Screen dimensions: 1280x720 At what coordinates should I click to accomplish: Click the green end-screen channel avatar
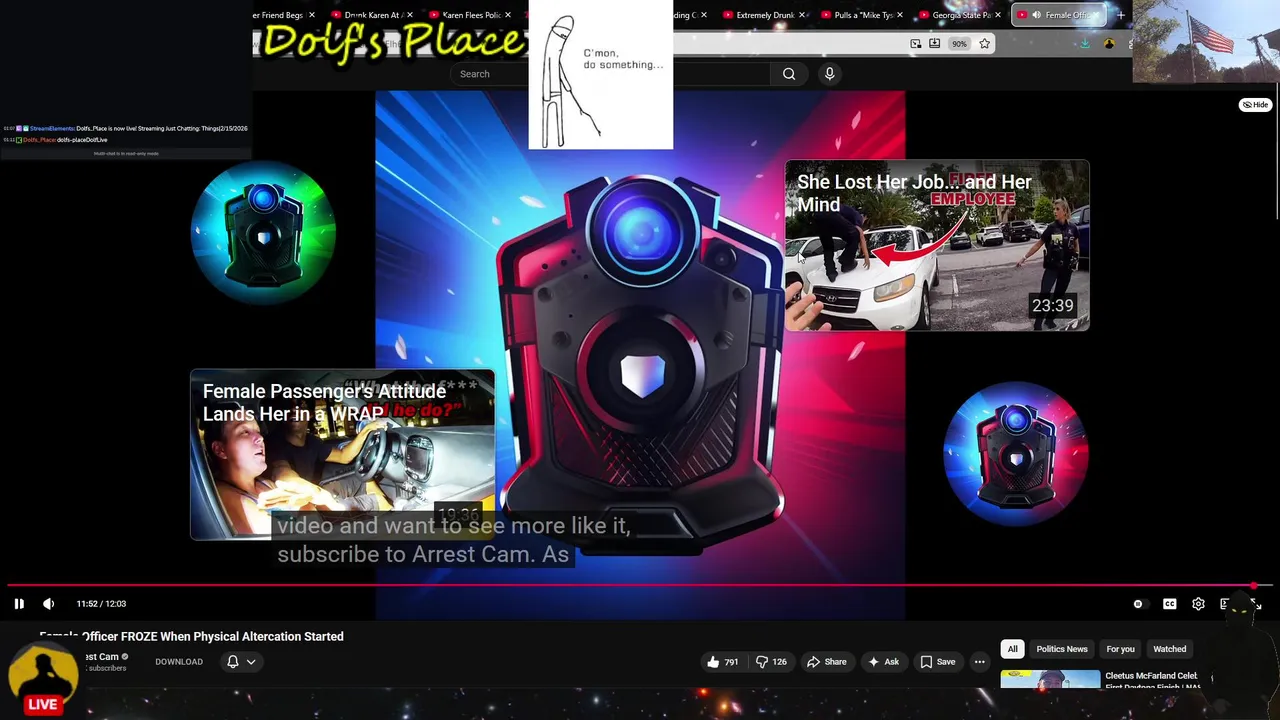point(263,232)
